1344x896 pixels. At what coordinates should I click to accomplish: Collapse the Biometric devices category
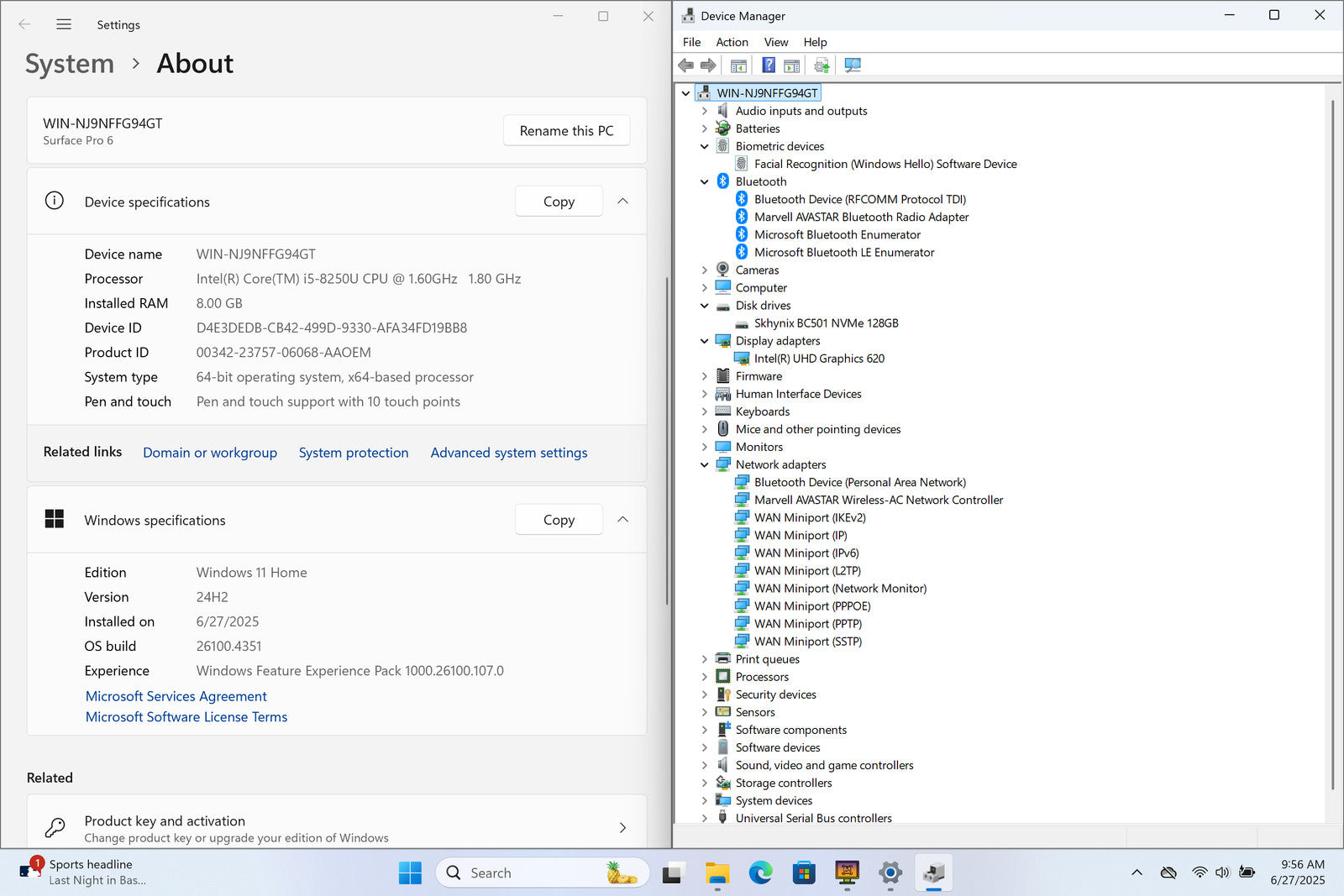(704, 146)
